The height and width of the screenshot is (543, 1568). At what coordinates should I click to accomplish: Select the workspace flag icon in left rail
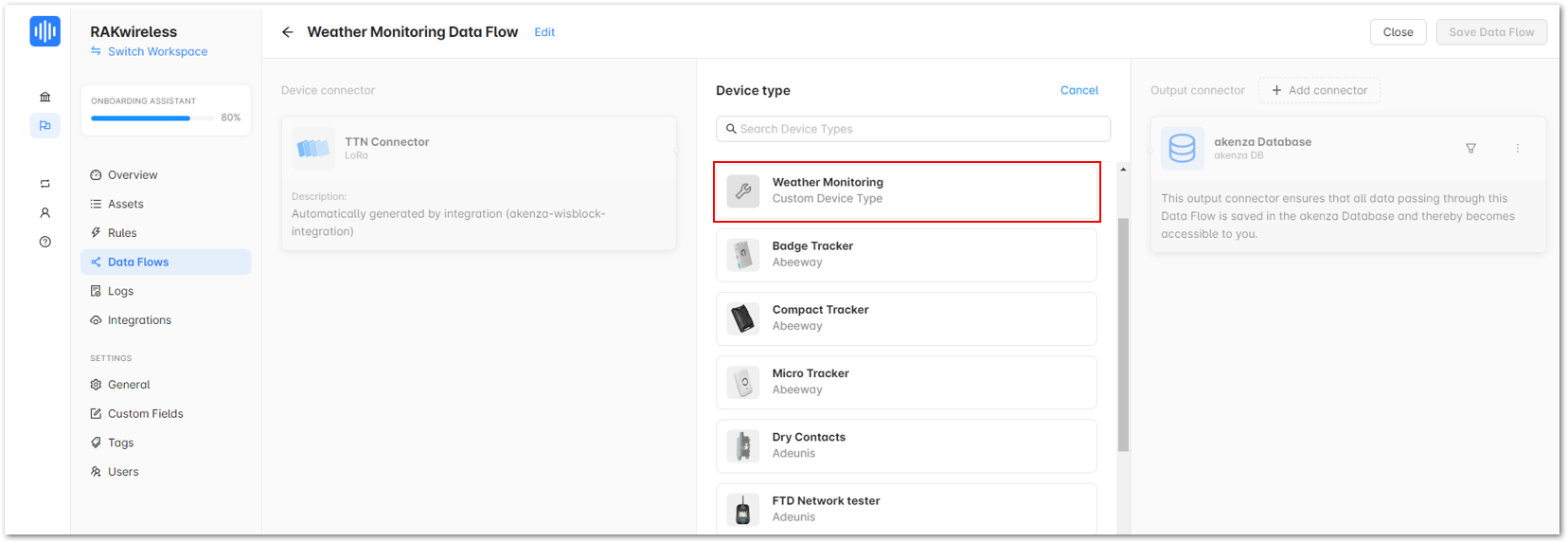click(45, 126)
